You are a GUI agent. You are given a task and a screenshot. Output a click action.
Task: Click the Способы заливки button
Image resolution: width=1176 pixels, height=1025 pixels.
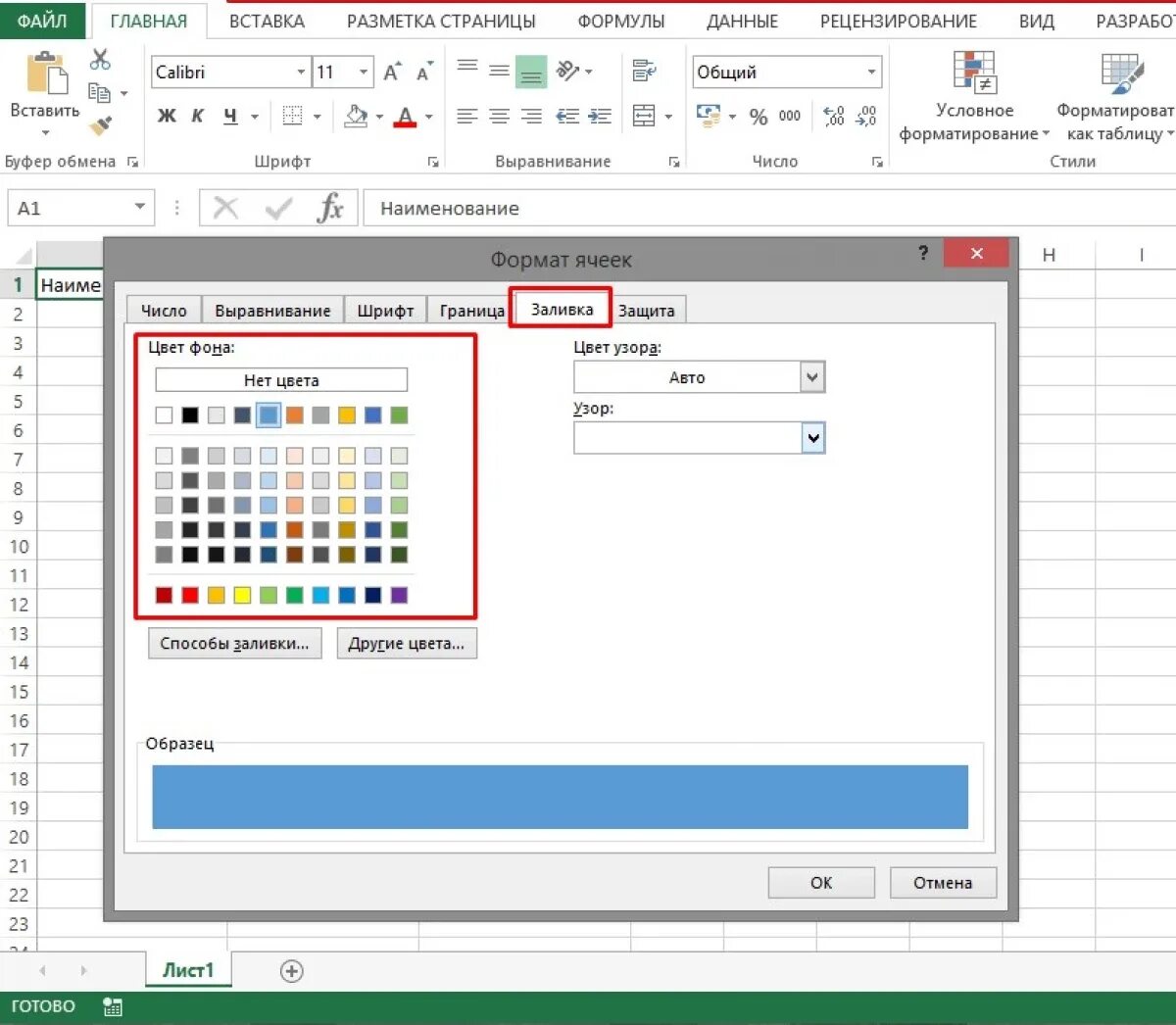[x=234, y=644]
